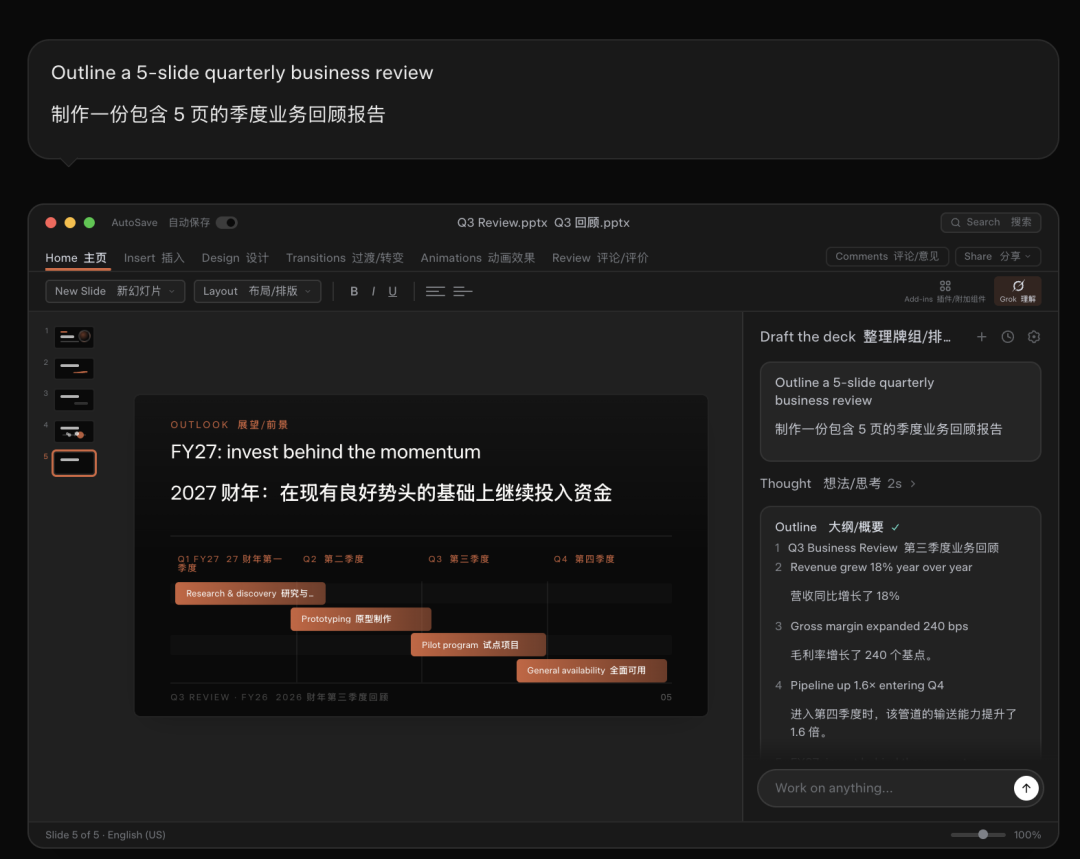Screen dimensions: 1080x859
Task: Open the Share dropdown
Action: click(x=997, y=256)
